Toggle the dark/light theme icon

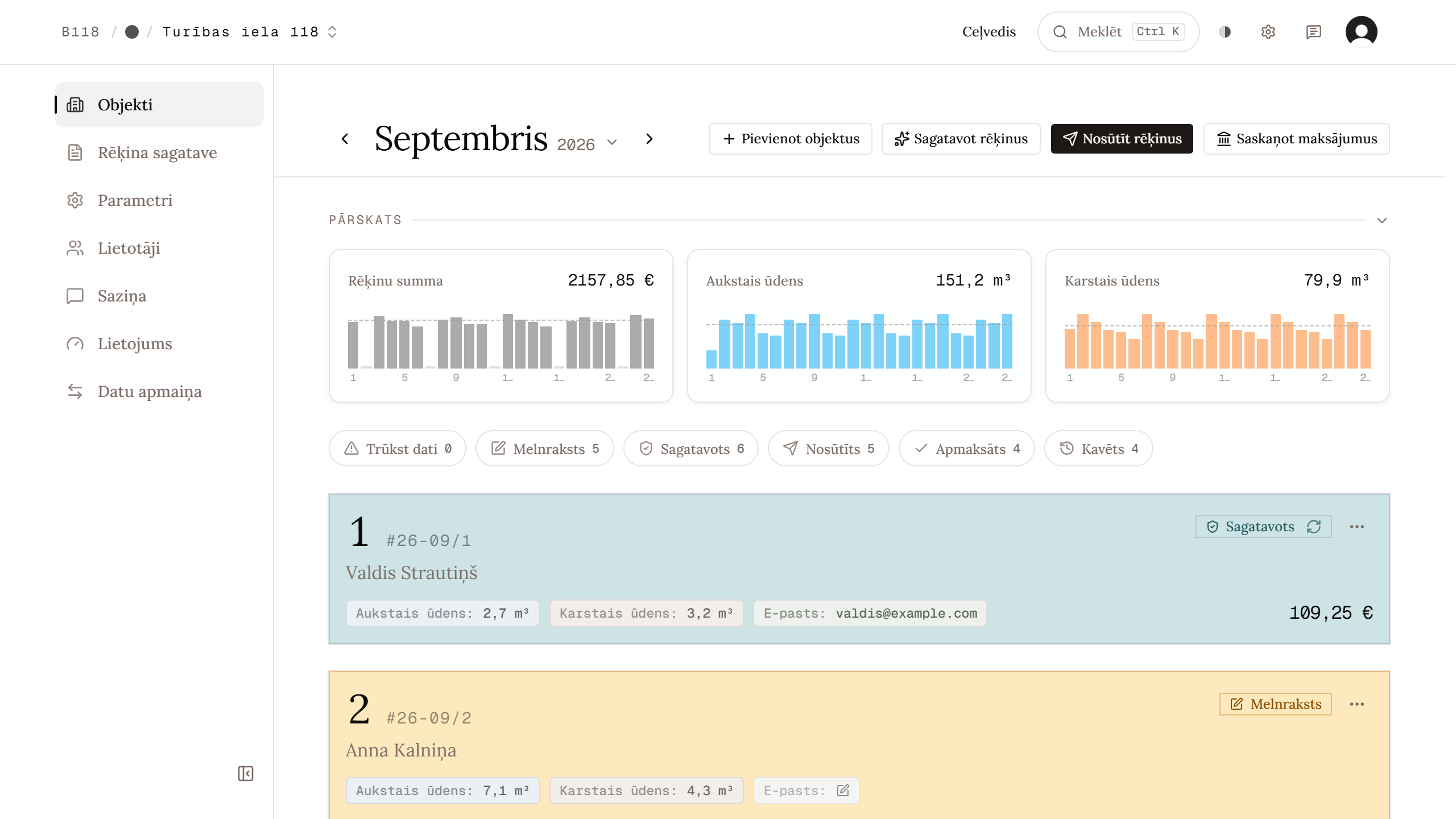click(1225, 32)
